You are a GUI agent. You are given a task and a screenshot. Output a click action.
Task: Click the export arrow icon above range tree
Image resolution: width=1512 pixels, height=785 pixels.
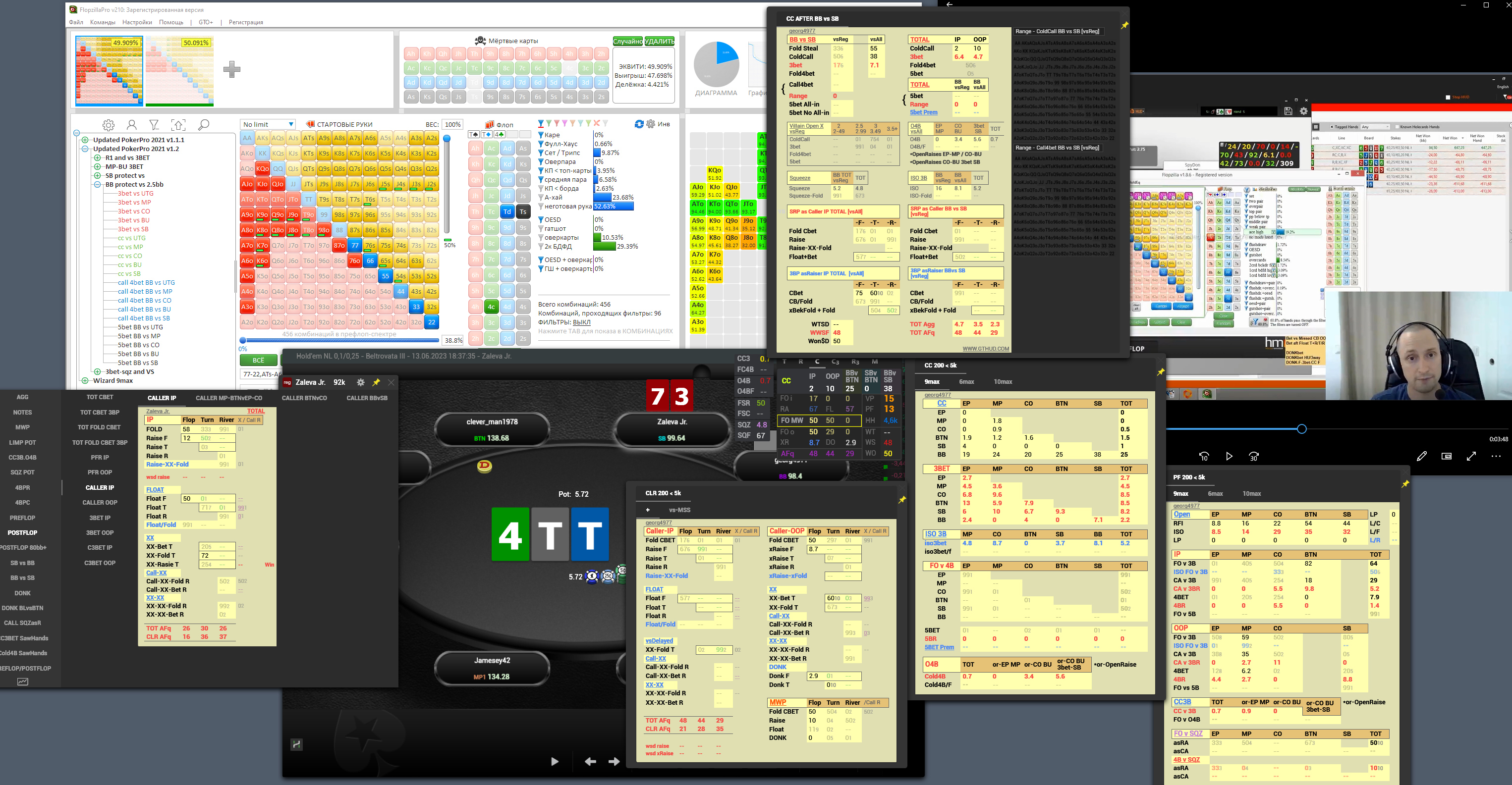tap(178, 125)
